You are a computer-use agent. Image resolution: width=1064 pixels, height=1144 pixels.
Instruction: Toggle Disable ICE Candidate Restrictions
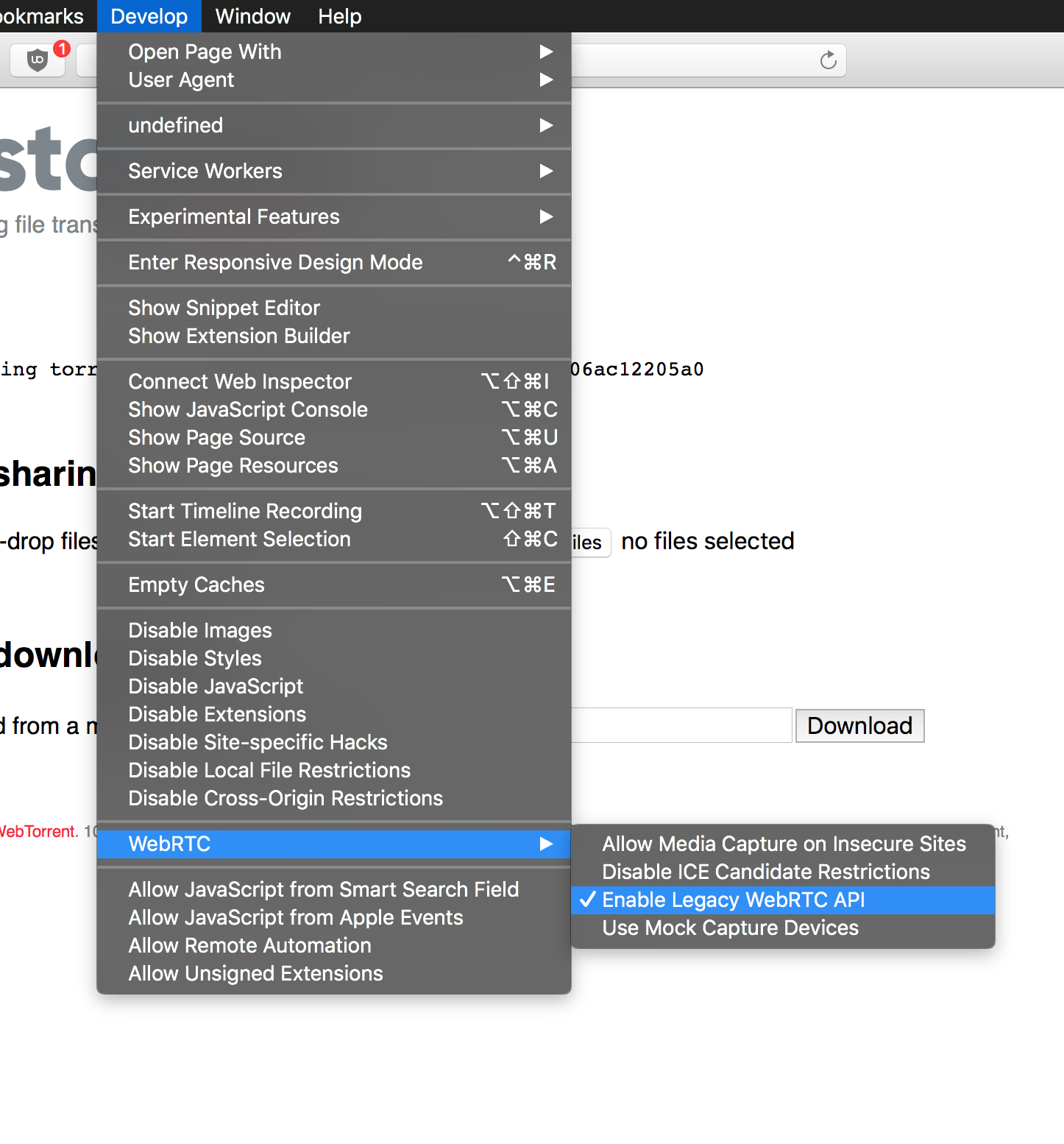click(x=783, y=872)
